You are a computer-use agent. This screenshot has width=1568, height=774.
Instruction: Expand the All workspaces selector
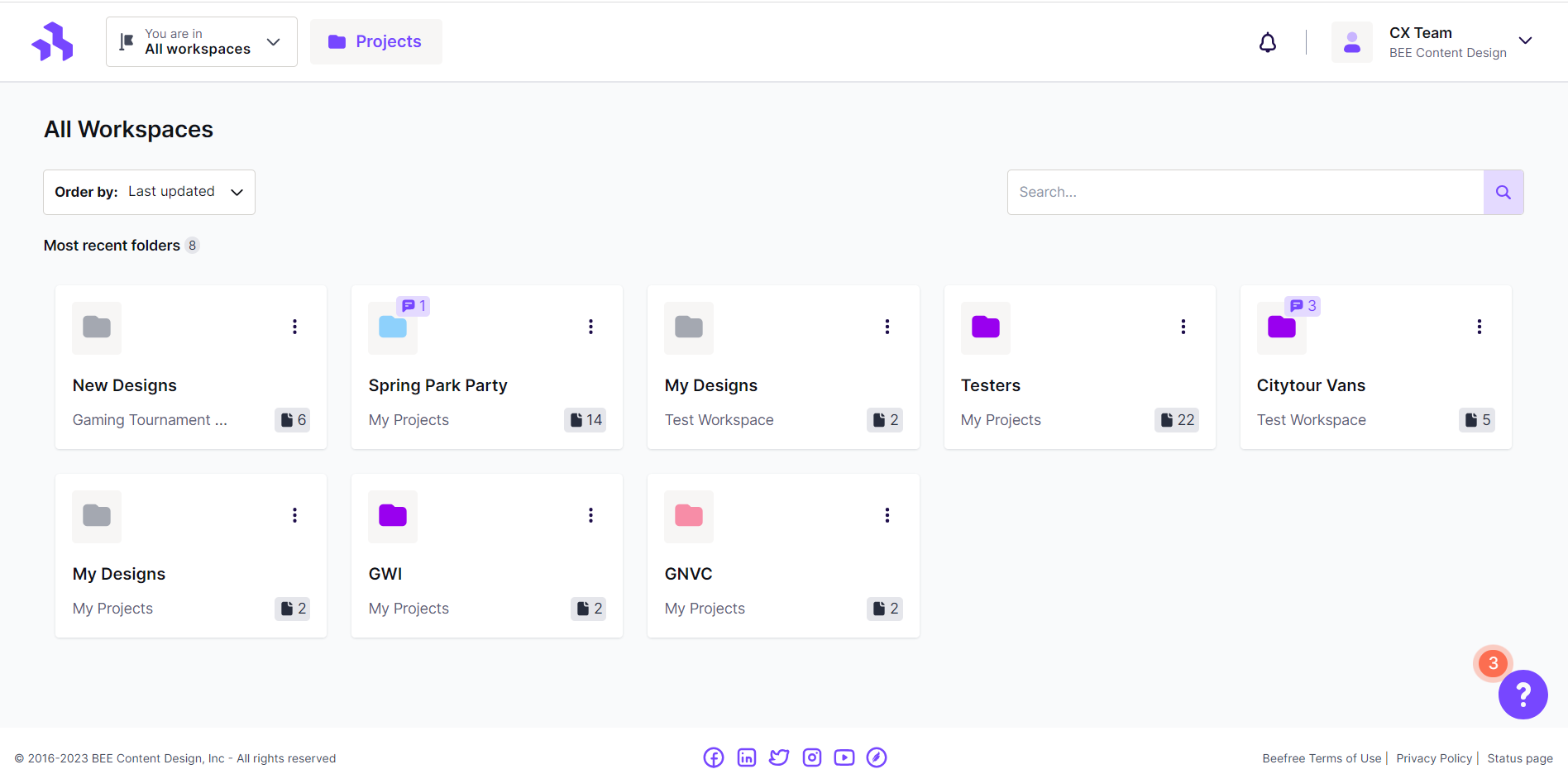tap(202, 41)
